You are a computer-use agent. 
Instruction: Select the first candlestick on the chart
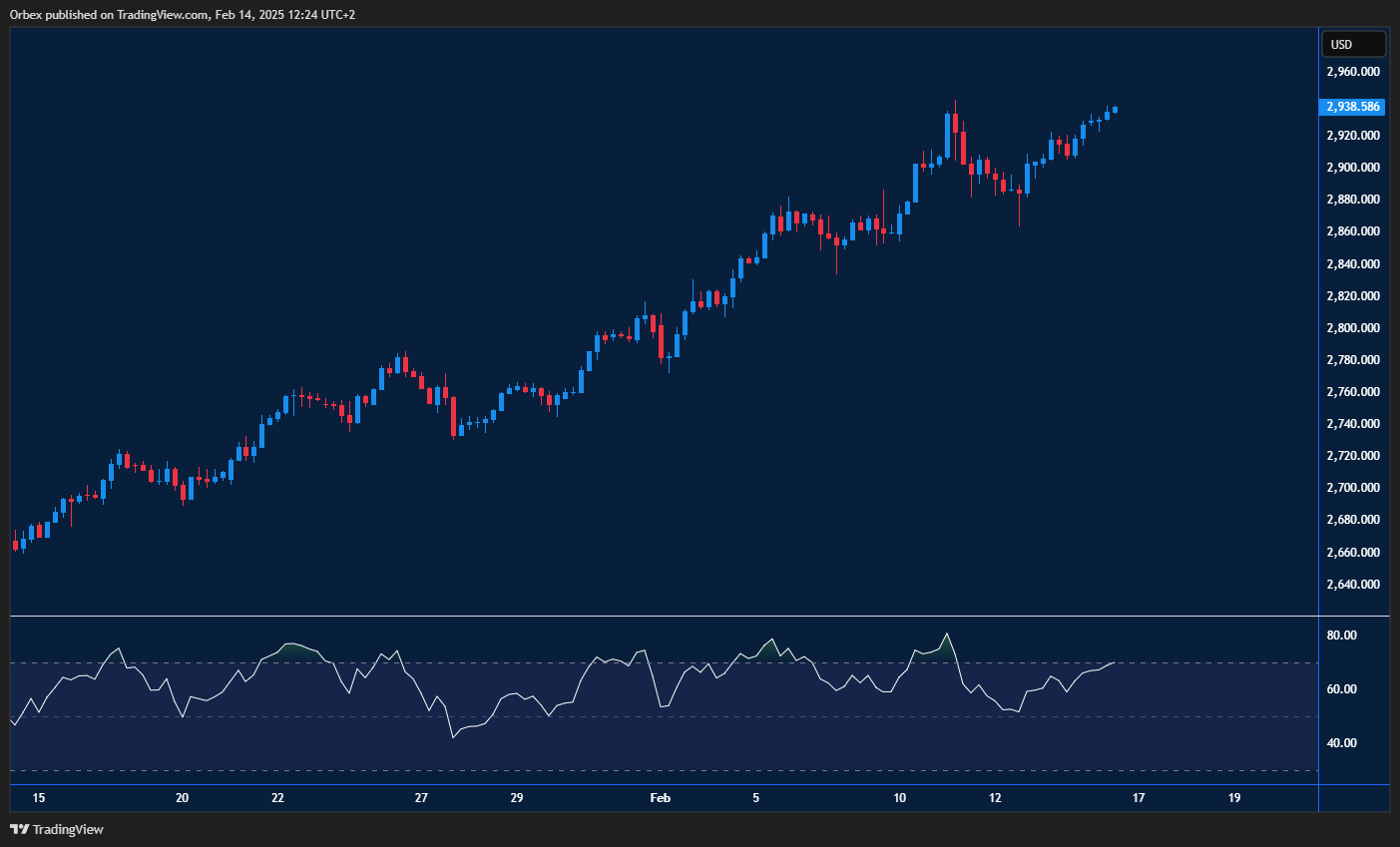coord(16,547)
